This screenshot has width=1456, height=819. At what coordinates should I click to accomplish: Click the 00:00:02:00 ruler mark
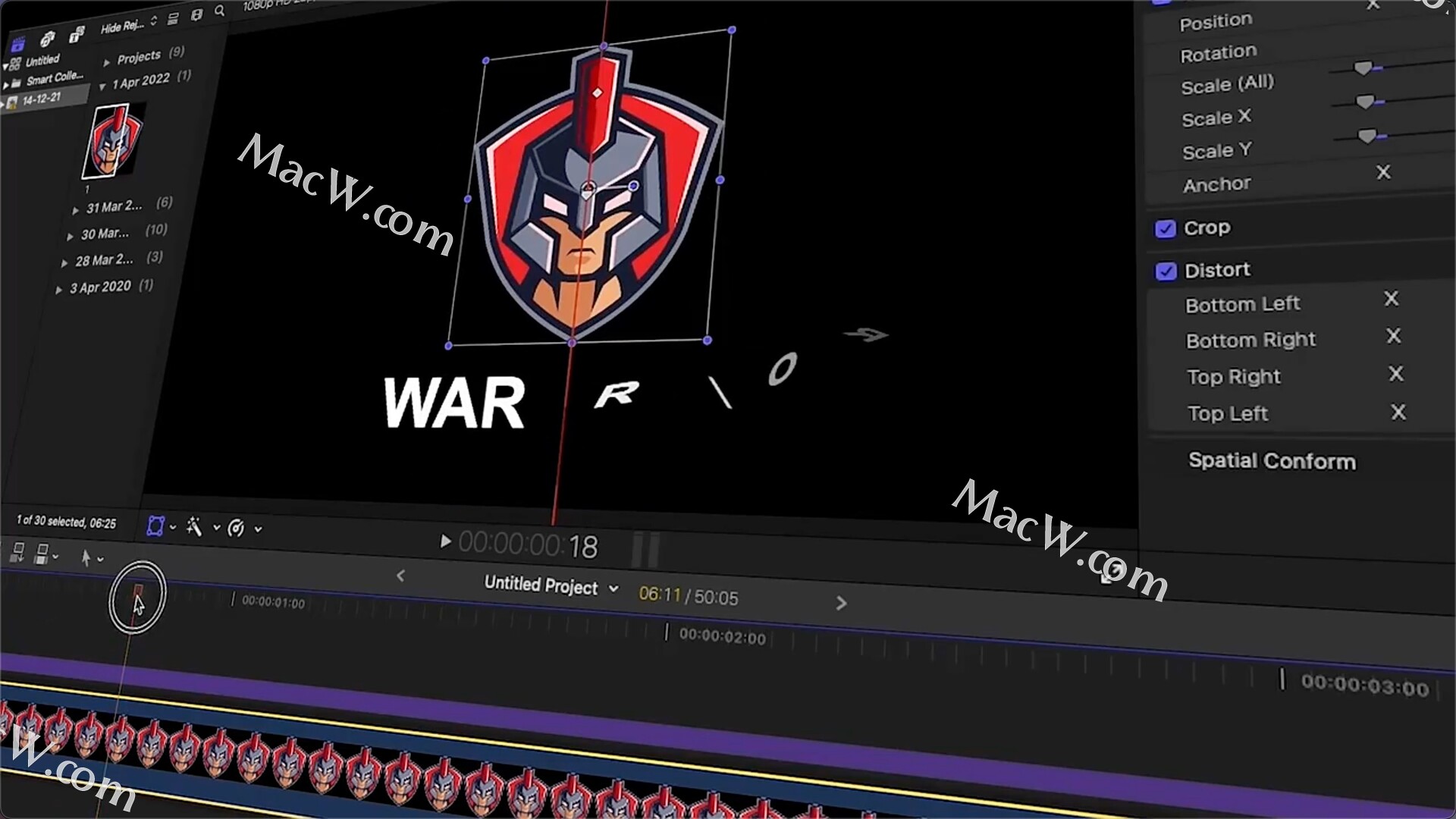point(722,636)
